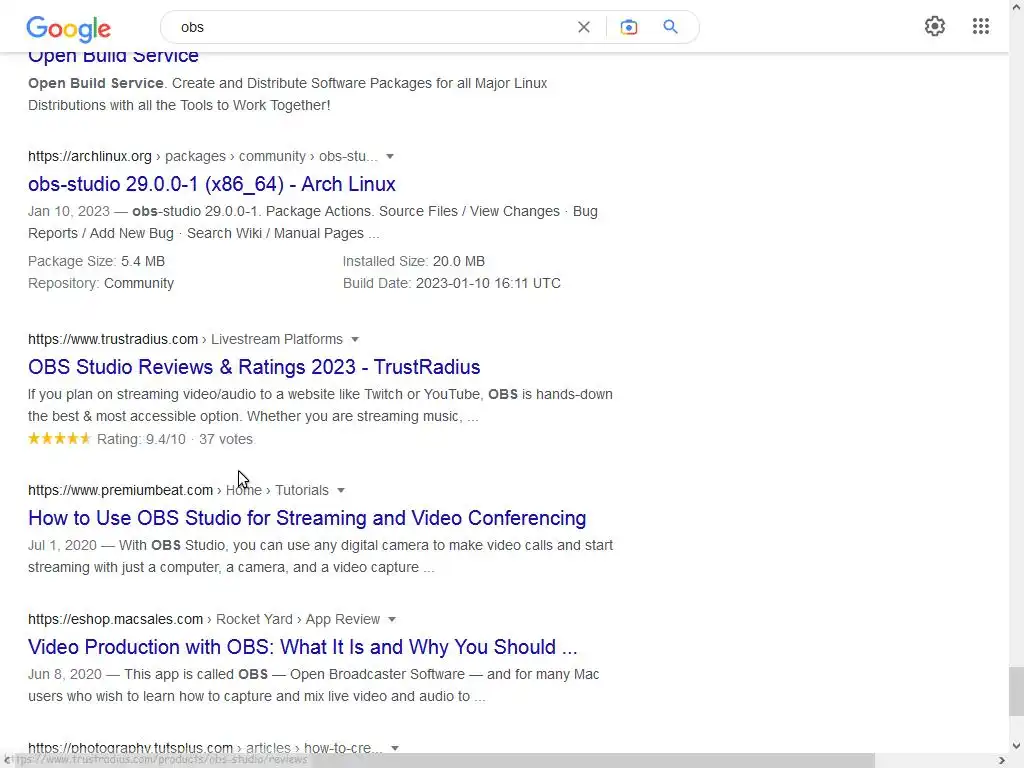Click the horizontal scrollbar right arrow
This screenshot has height=768, width=1024.
pos(1002,760)
